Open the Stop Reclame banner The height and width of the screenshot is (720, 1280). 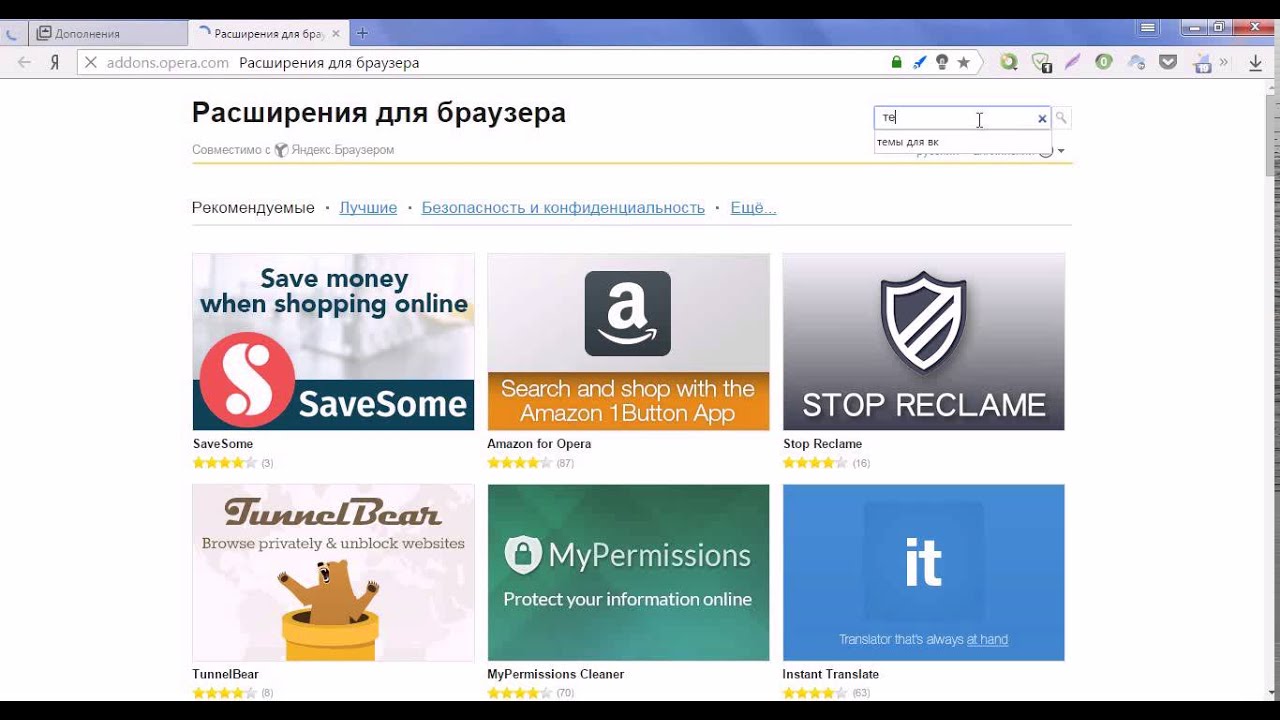(923, 342)
